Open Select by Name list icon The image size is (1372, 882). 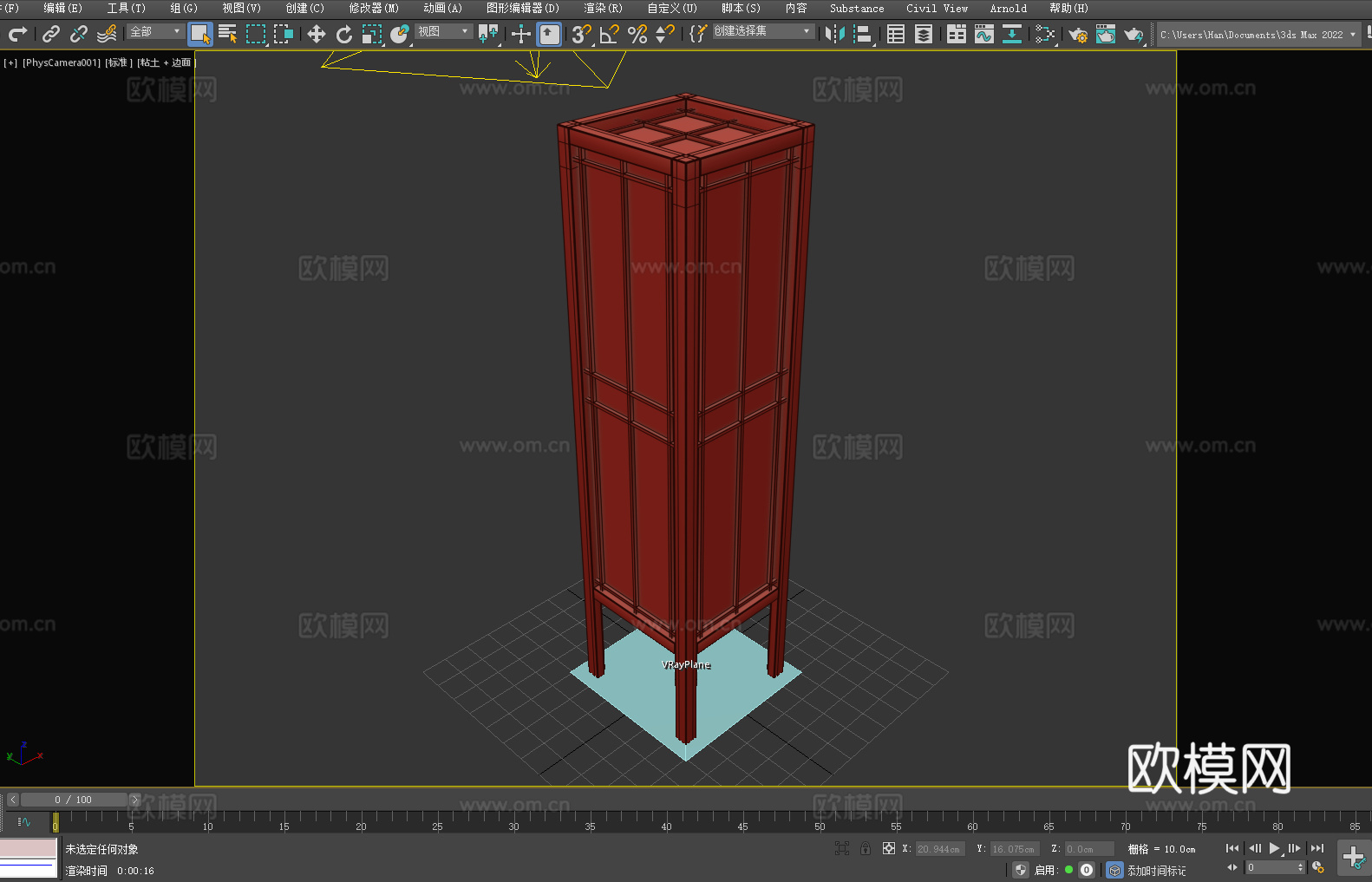tap(227, 34)
